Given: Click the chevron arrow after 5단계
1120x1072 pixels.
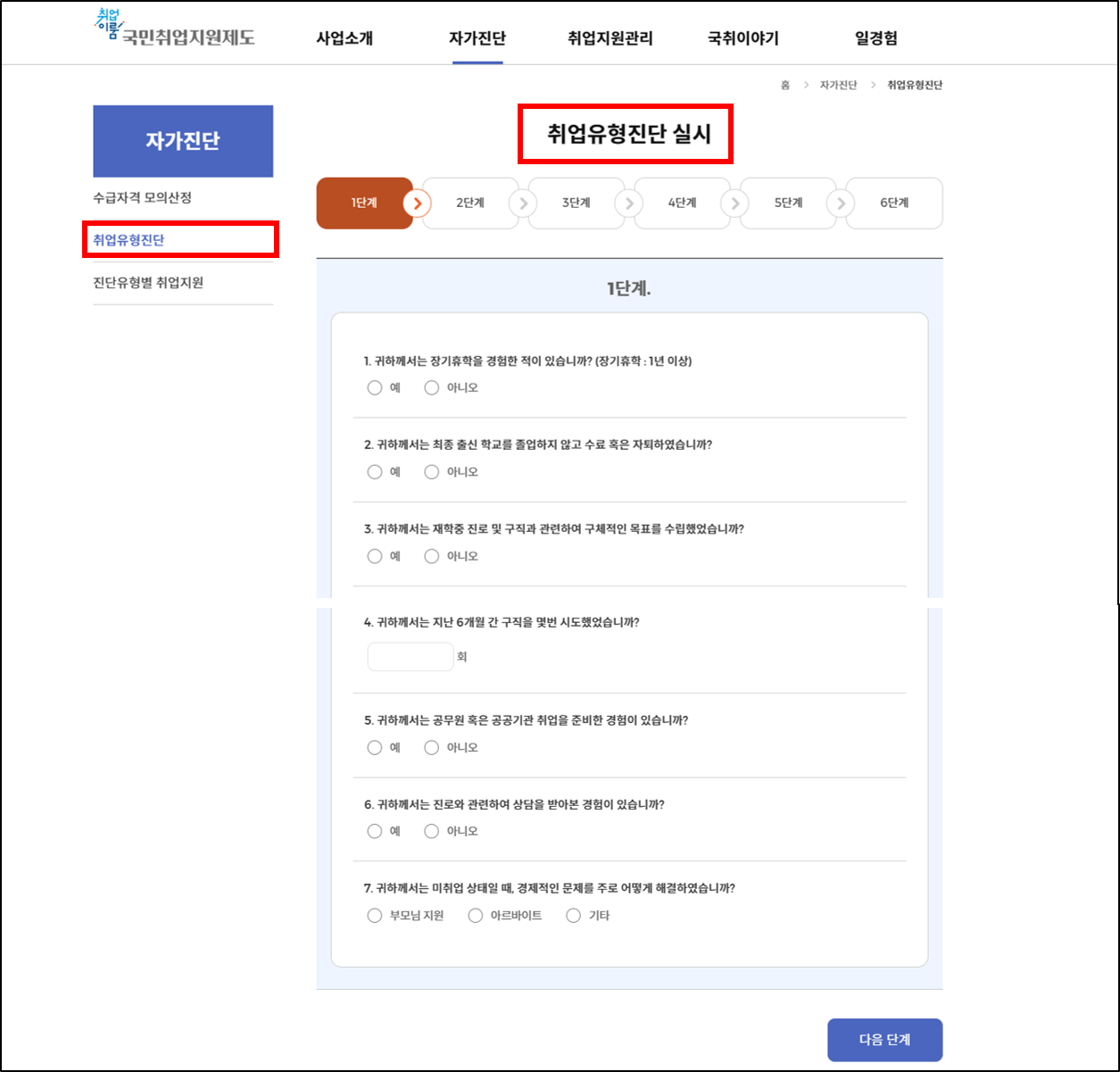Looking at the screenshot, I should tap(840, 203).
